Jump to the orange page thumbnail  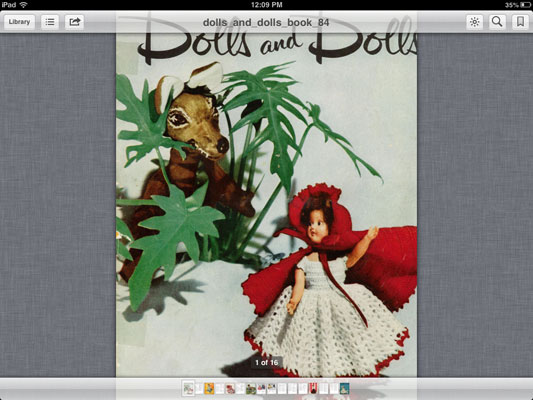(x=209, y=388)
